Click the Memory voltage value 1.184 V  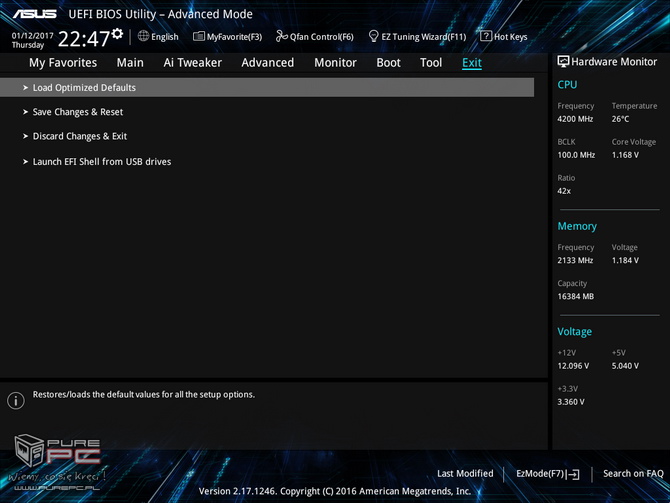625,260
